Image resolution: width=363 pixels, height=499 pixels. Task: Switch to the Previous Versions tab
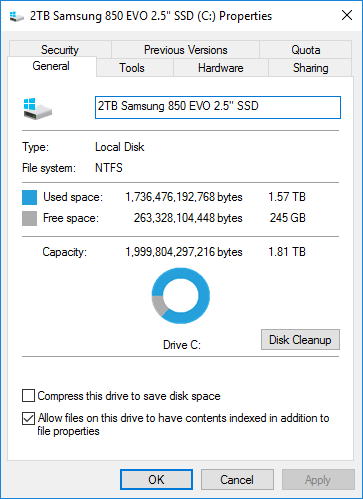(x=186, y=50)
